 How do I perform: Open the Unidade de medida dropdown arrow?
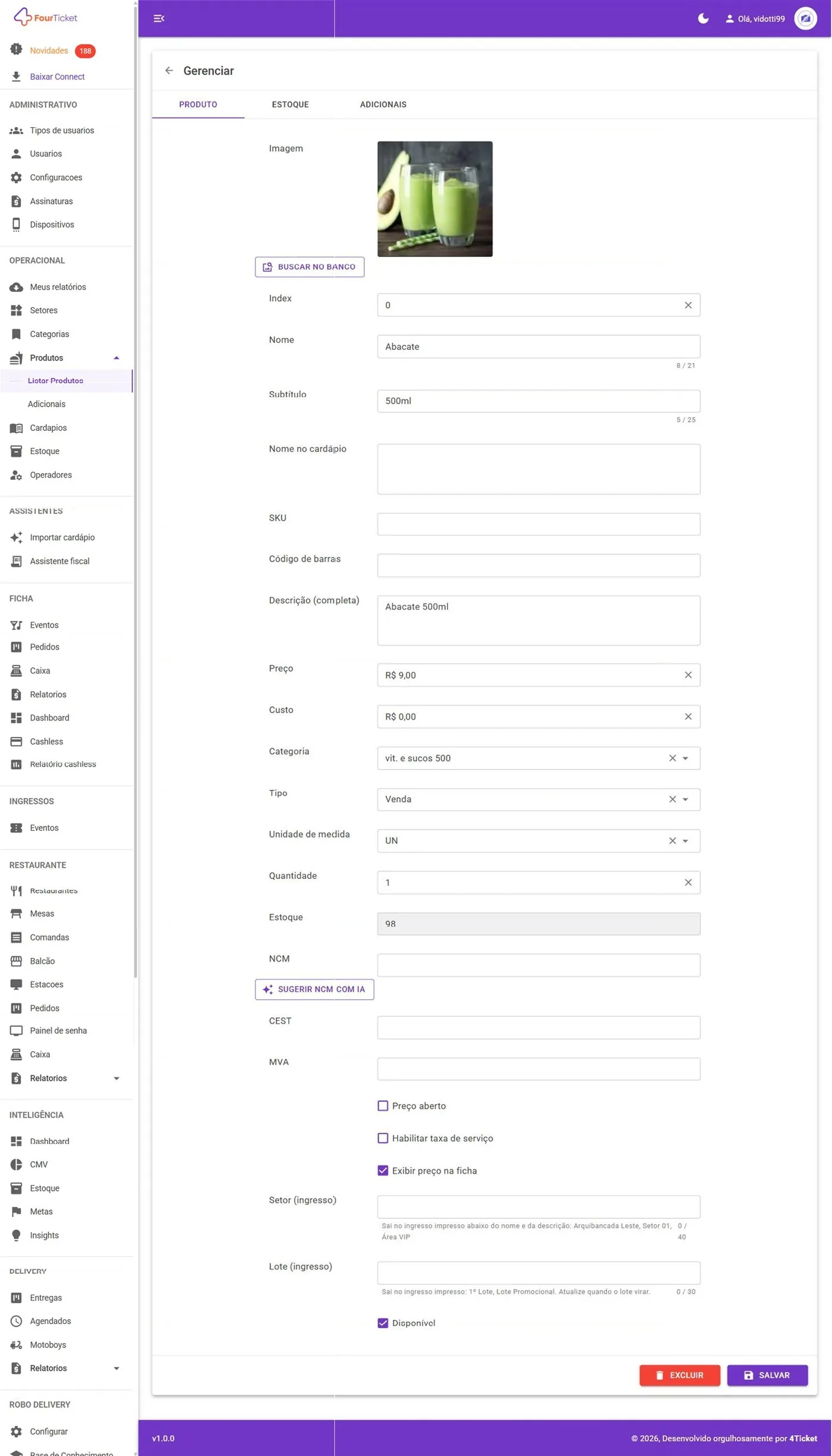coord(685,841)
